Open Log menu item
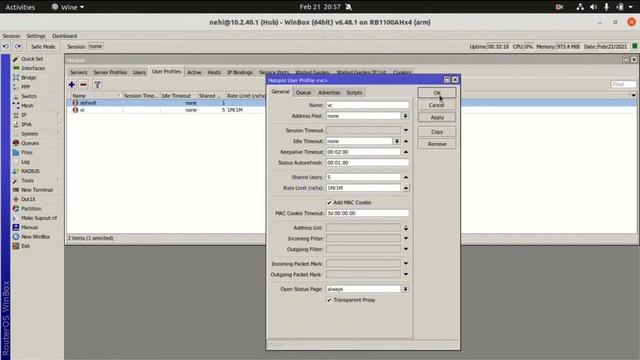This screenshot has width=640, height=360. tap(25, 162)
